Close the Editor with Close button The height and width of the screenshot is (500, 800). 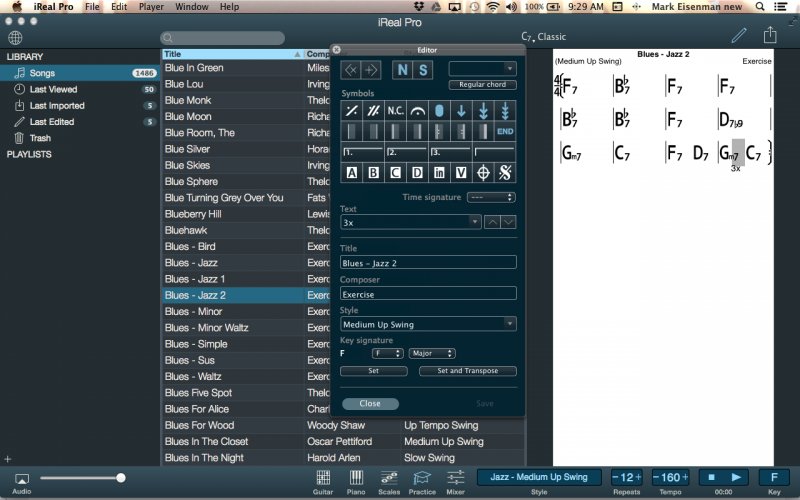[x=370, y=404]
